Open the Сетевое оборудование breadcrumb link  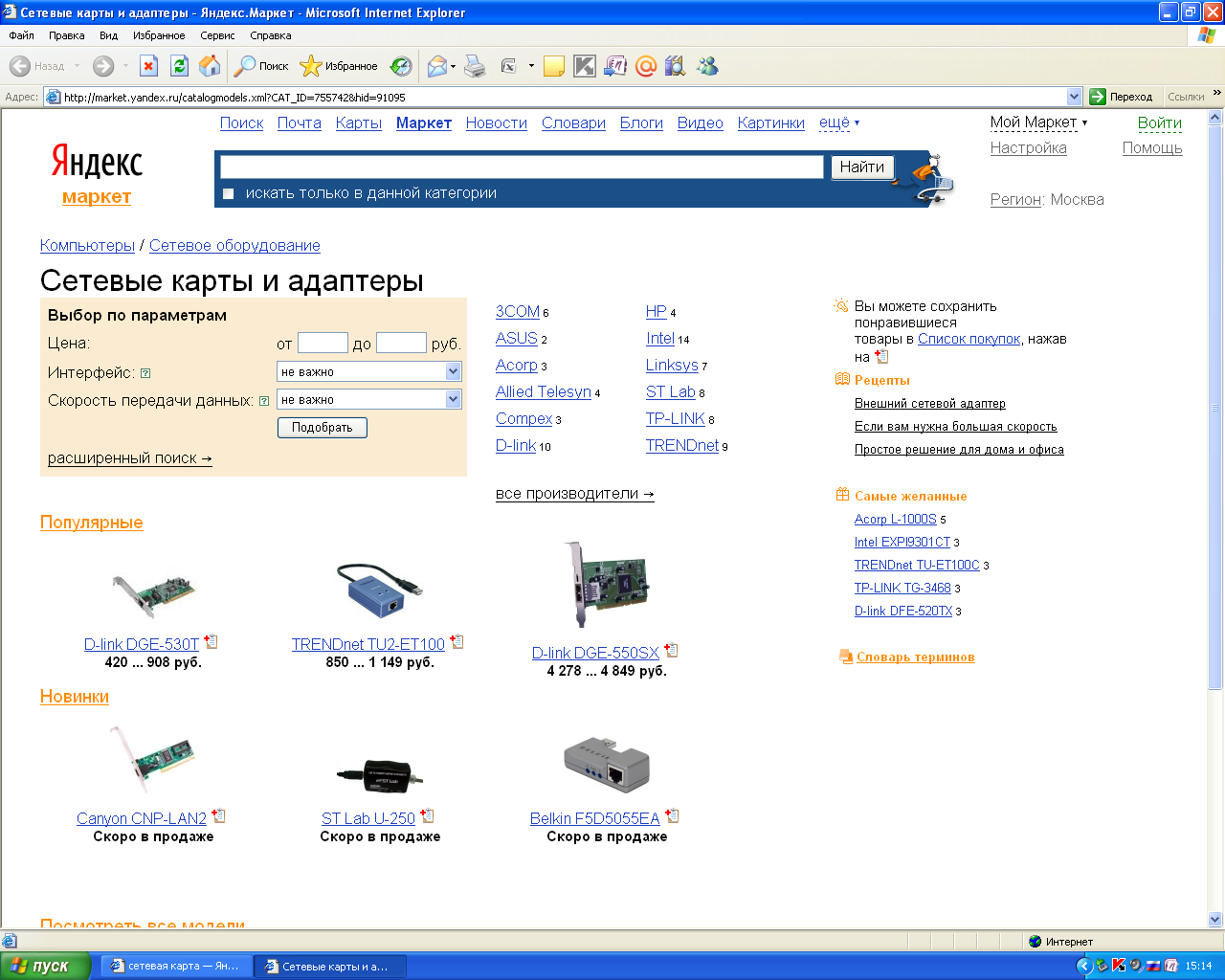(234, 246)
